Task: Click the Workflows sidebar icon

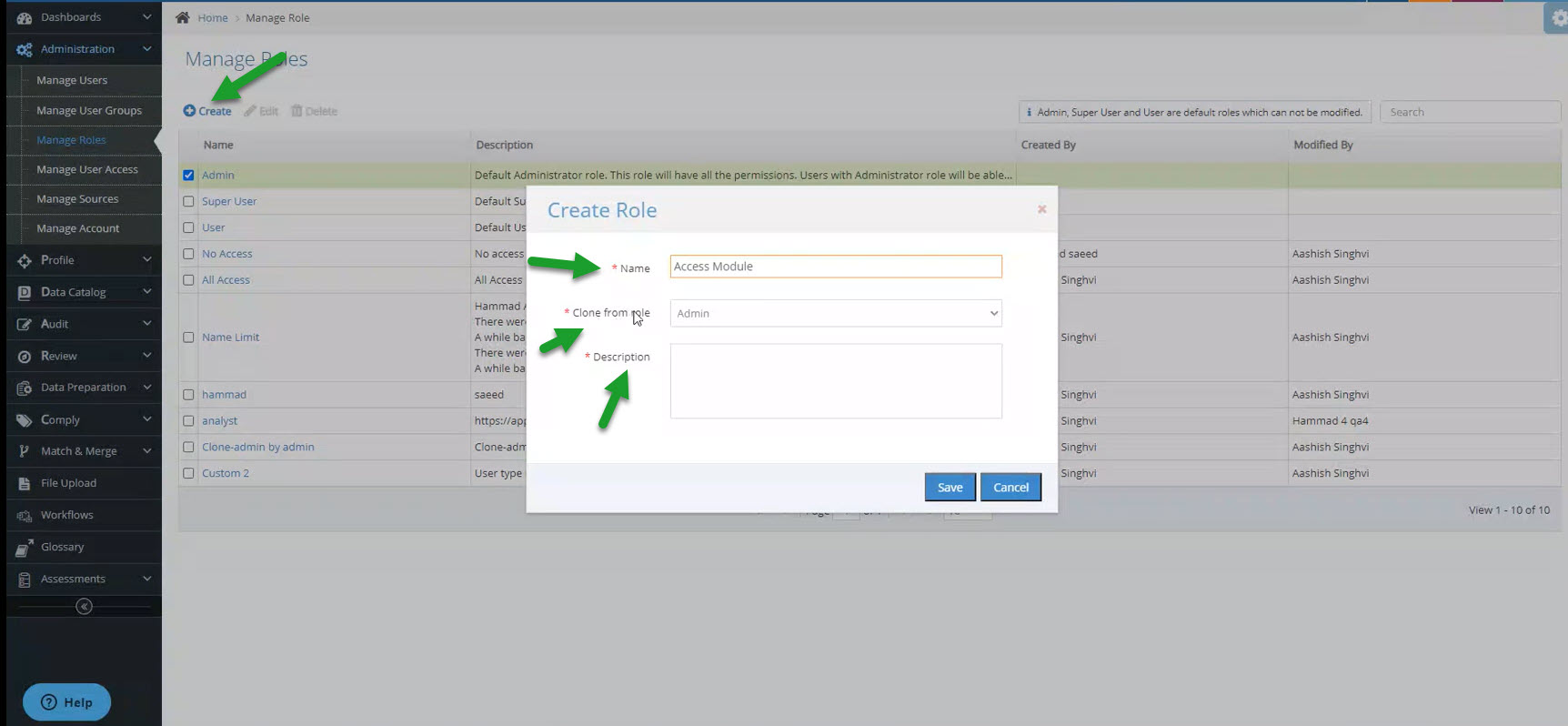Action: 24,515
